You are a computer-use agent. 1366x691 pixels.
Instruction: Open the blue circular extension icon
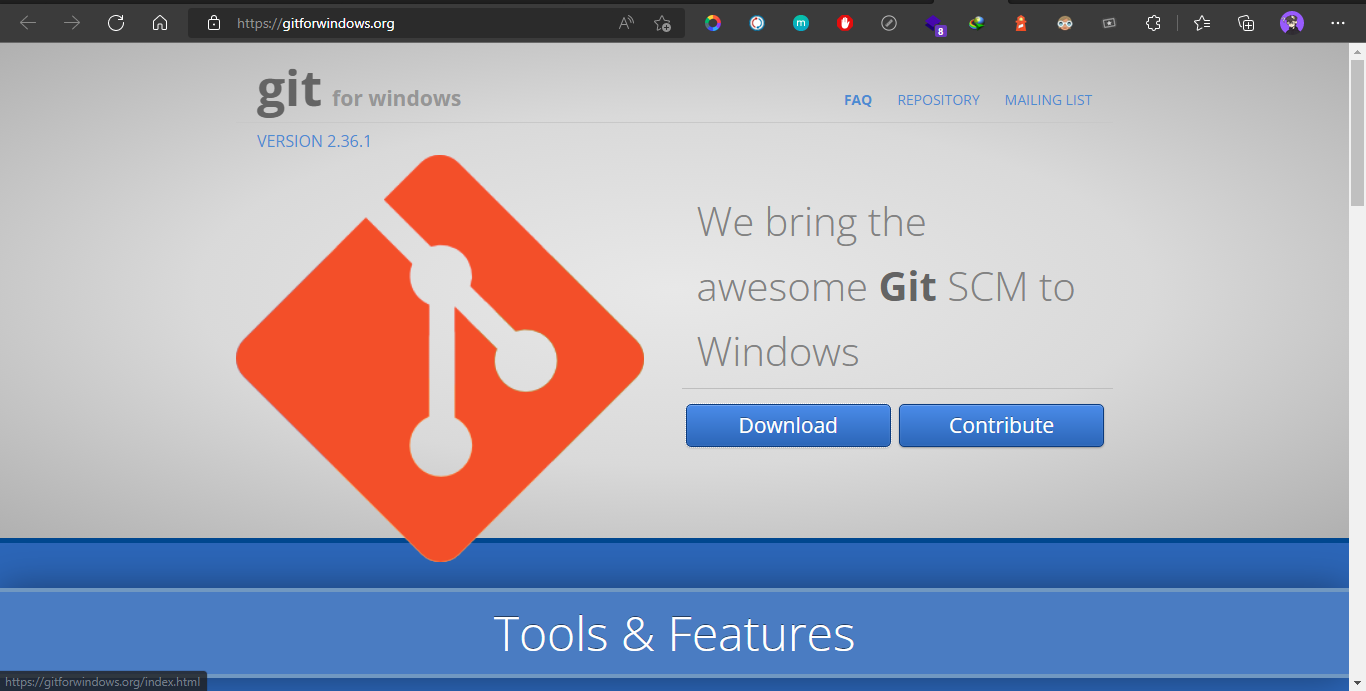pos(757,23)
